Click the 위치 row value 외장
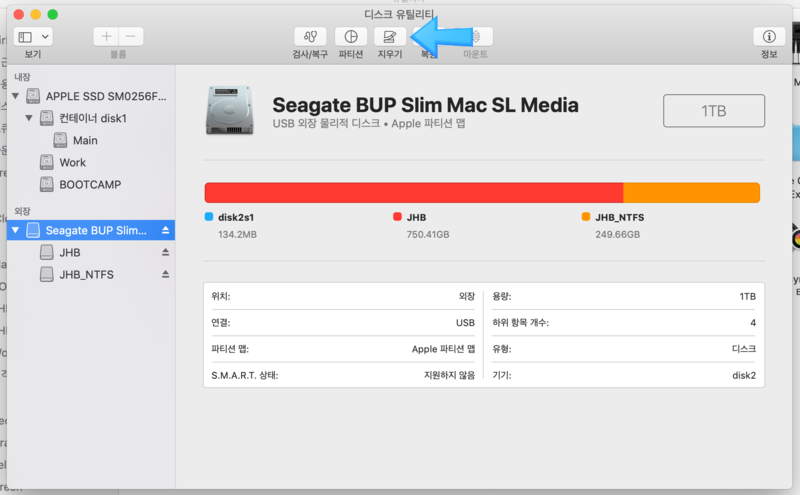 click(466, 296)
